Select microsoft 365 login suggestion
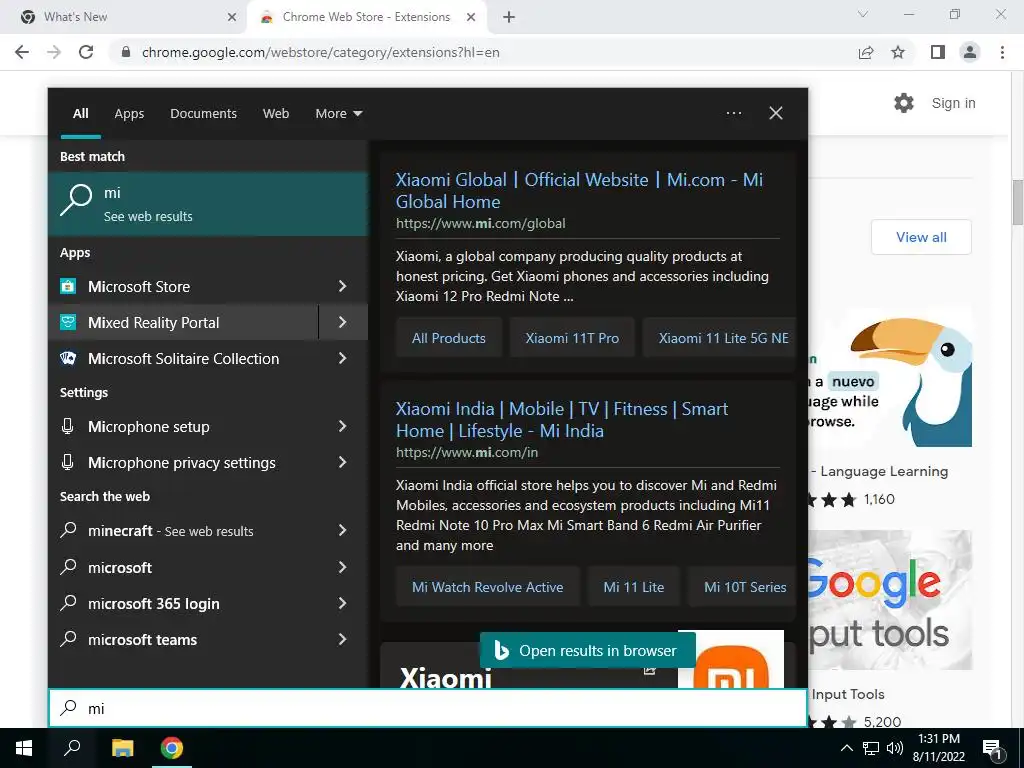The height and width of the screenshot is (768, 1024). [x=183, y=603]
